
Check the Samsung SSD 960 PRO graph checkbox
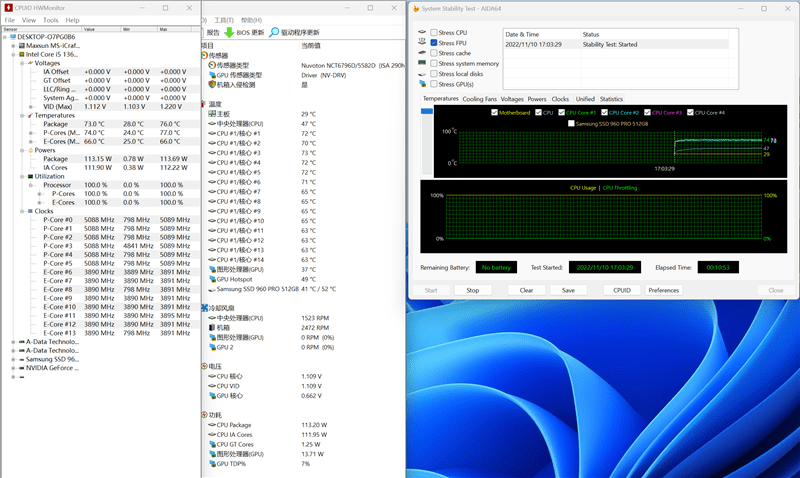[x=571, y=123]
